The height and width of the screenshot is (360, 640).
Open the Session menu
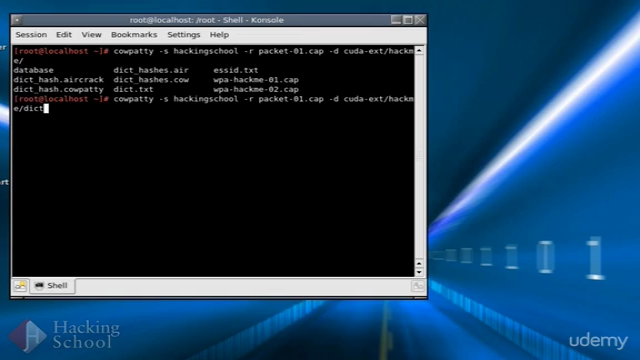coord(31,35)
